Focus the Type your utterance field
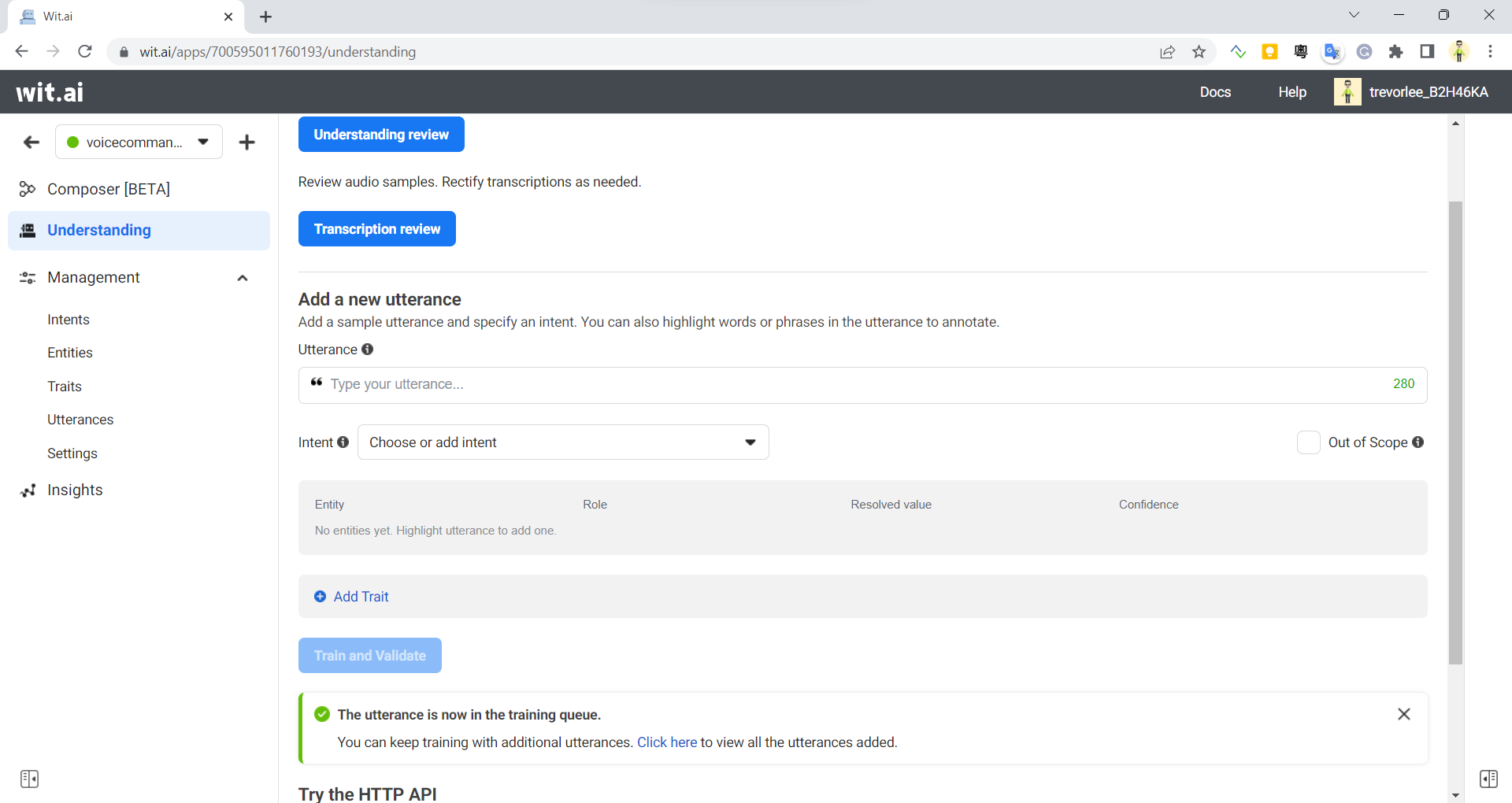 pyautogui.click(x=862, y=385)
